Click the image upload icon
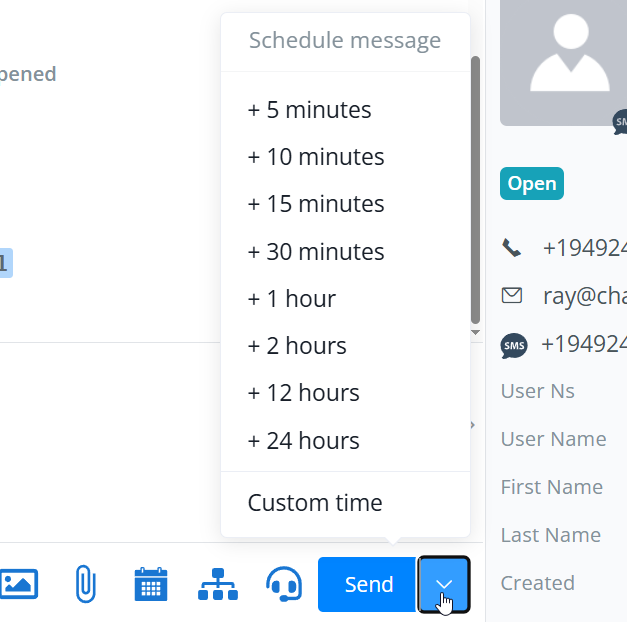The height and width of the screenshot is (622, 627). (19, 584)
